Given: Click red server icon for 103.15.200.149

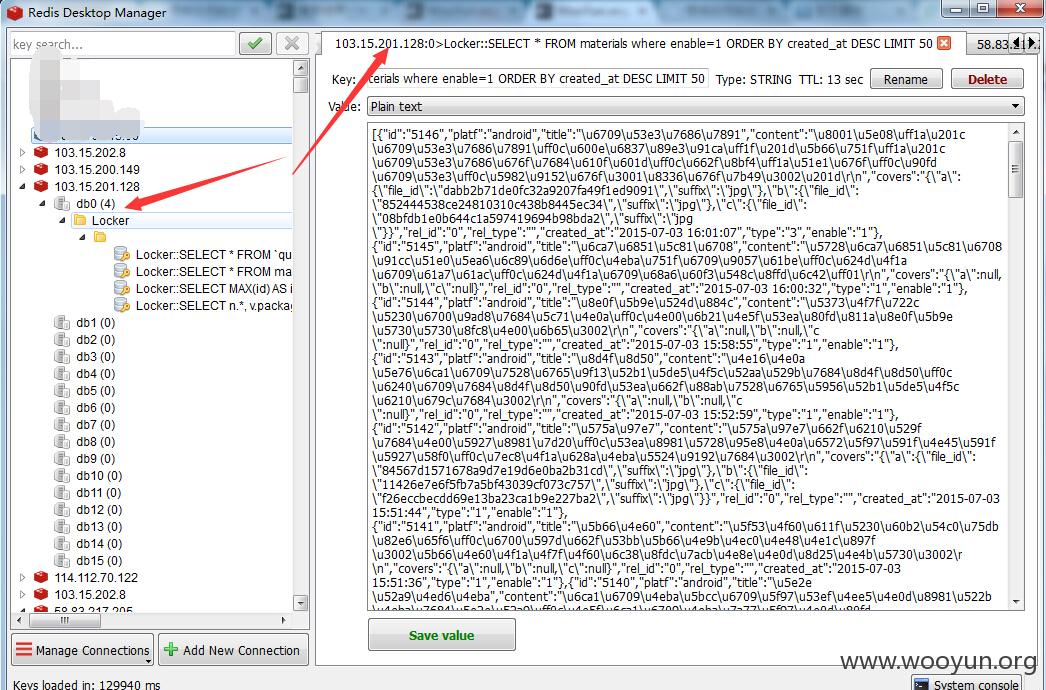Looking at the screenshot, I should (41, 169).
